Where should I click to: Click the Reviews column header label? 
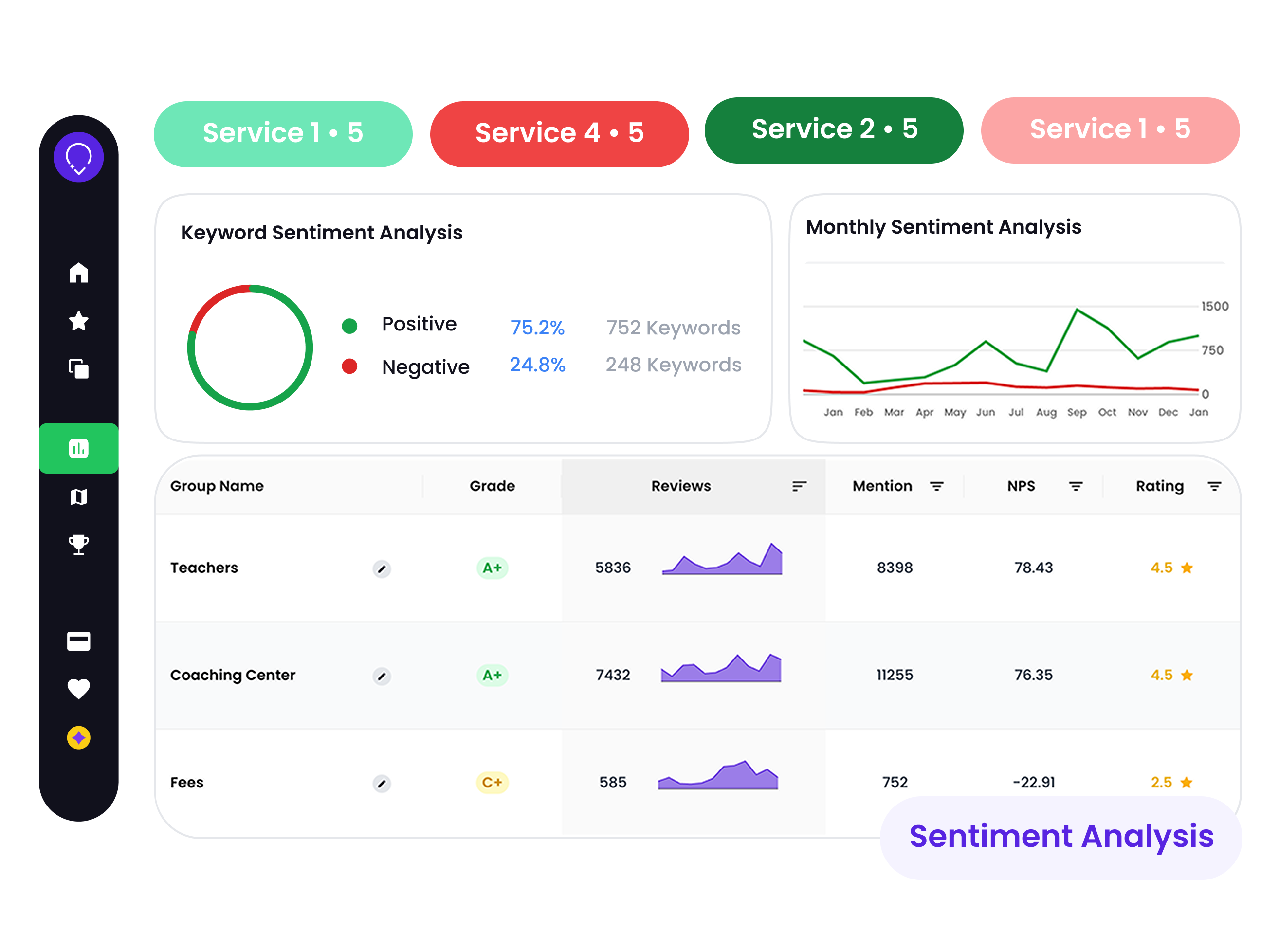coord(681,486)
